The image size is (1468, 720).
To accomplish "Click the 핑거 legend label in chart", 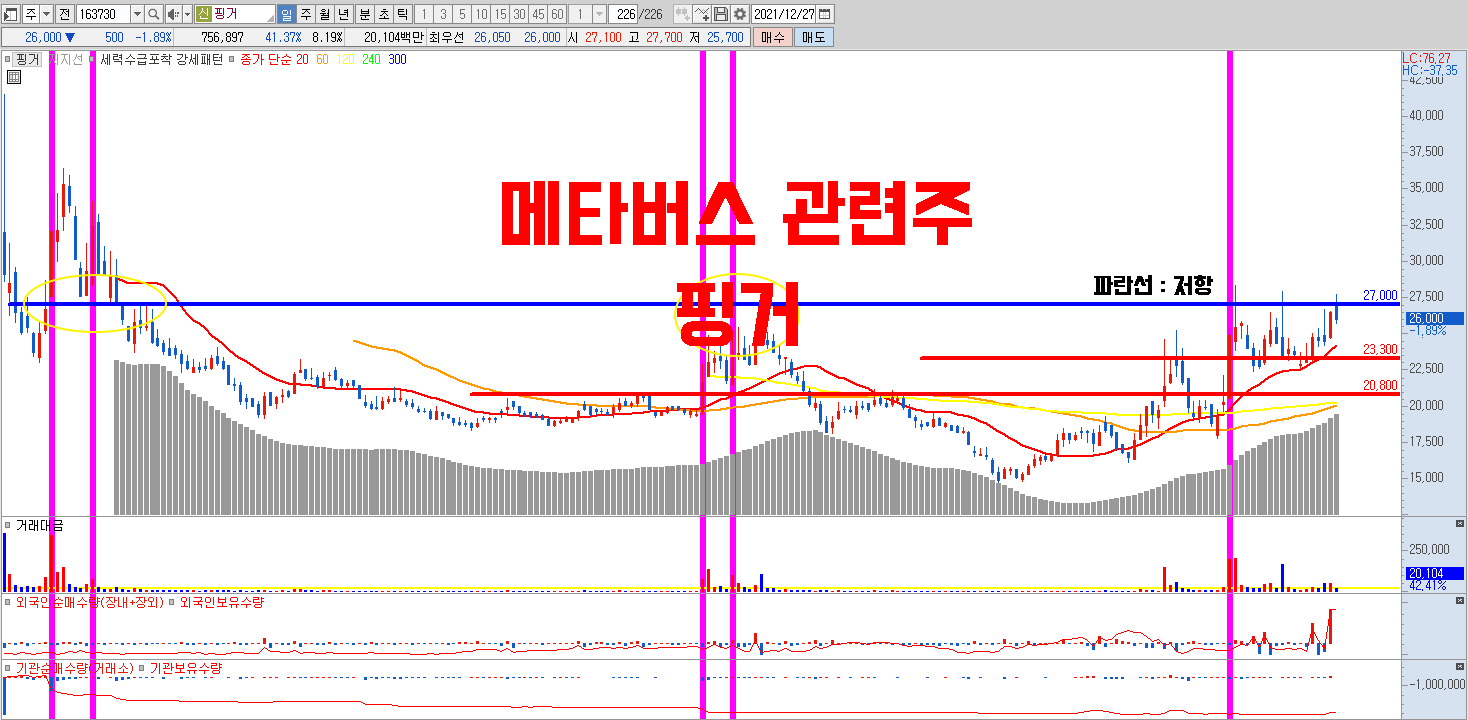I will click(x=28, y=60).
